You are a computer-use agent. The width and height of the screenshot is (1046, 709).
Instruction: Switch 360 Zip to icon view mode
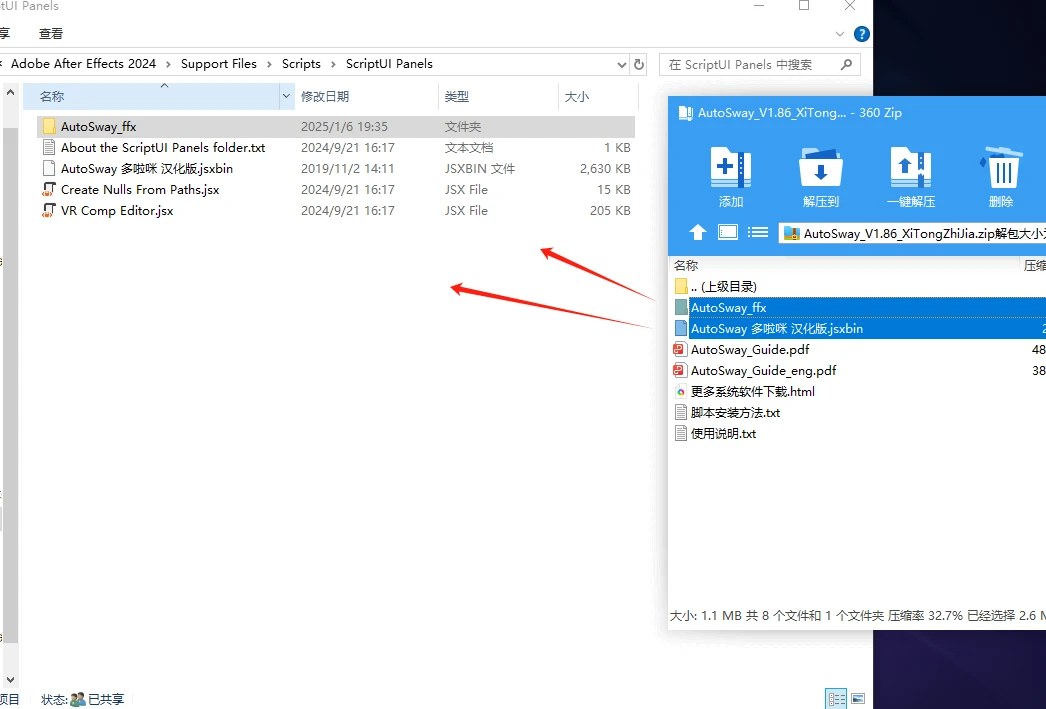pyautogui.click(x=728, y=232)
